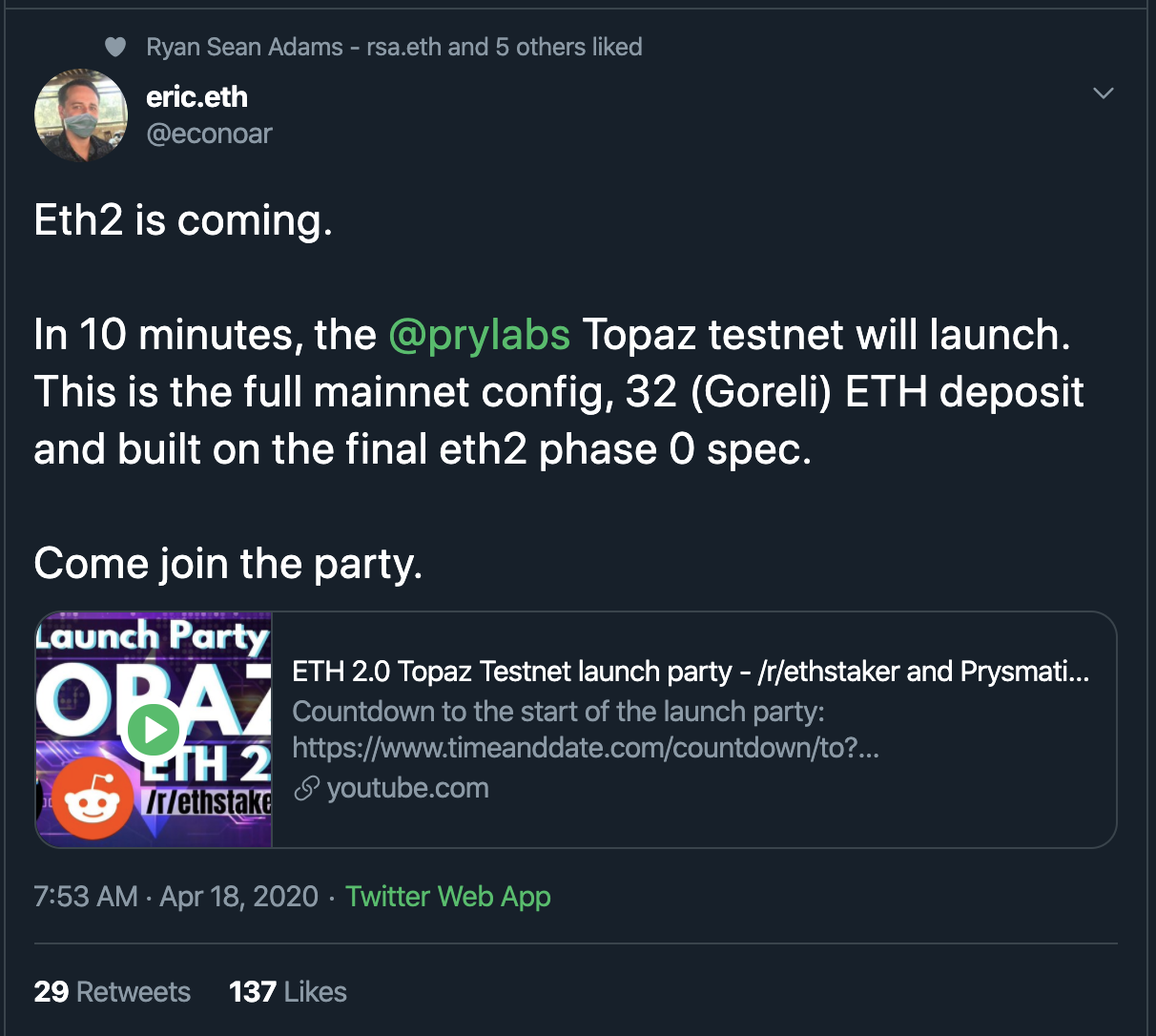Click the link chain icon near youtube.com

[306, 789]
